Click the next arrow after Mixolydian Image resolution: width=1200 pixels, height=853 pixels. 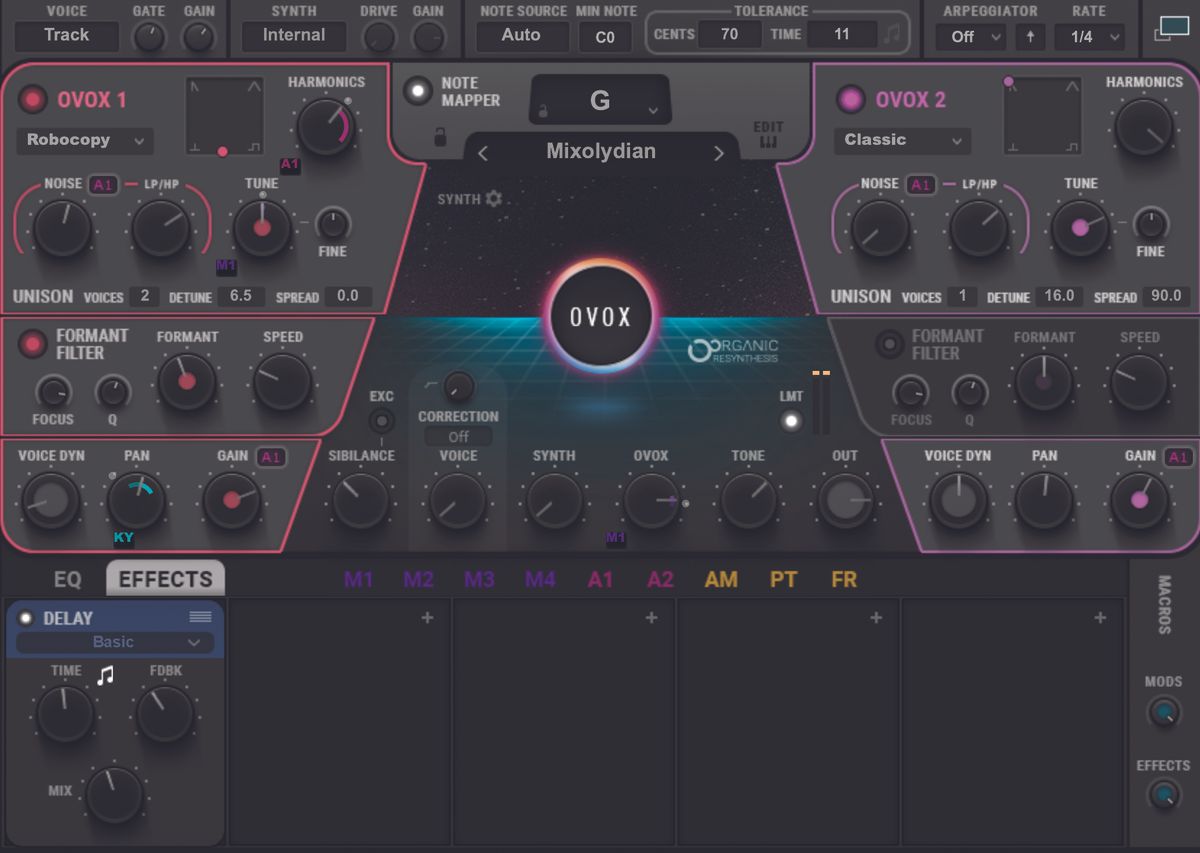tap(718, 151)
